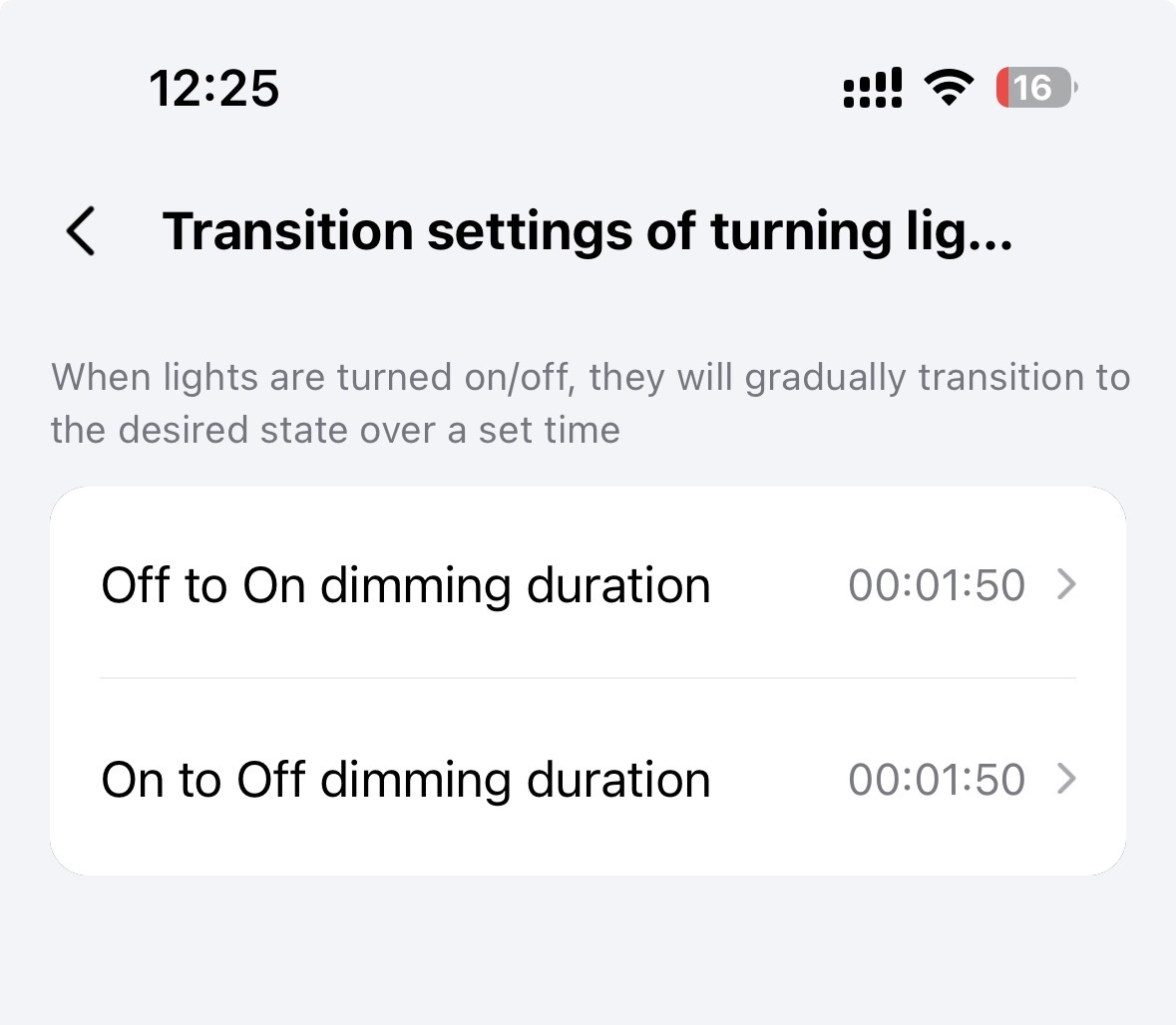Expand the On to Off duration chevron

pyautogui.click(x=1066, y=779)
